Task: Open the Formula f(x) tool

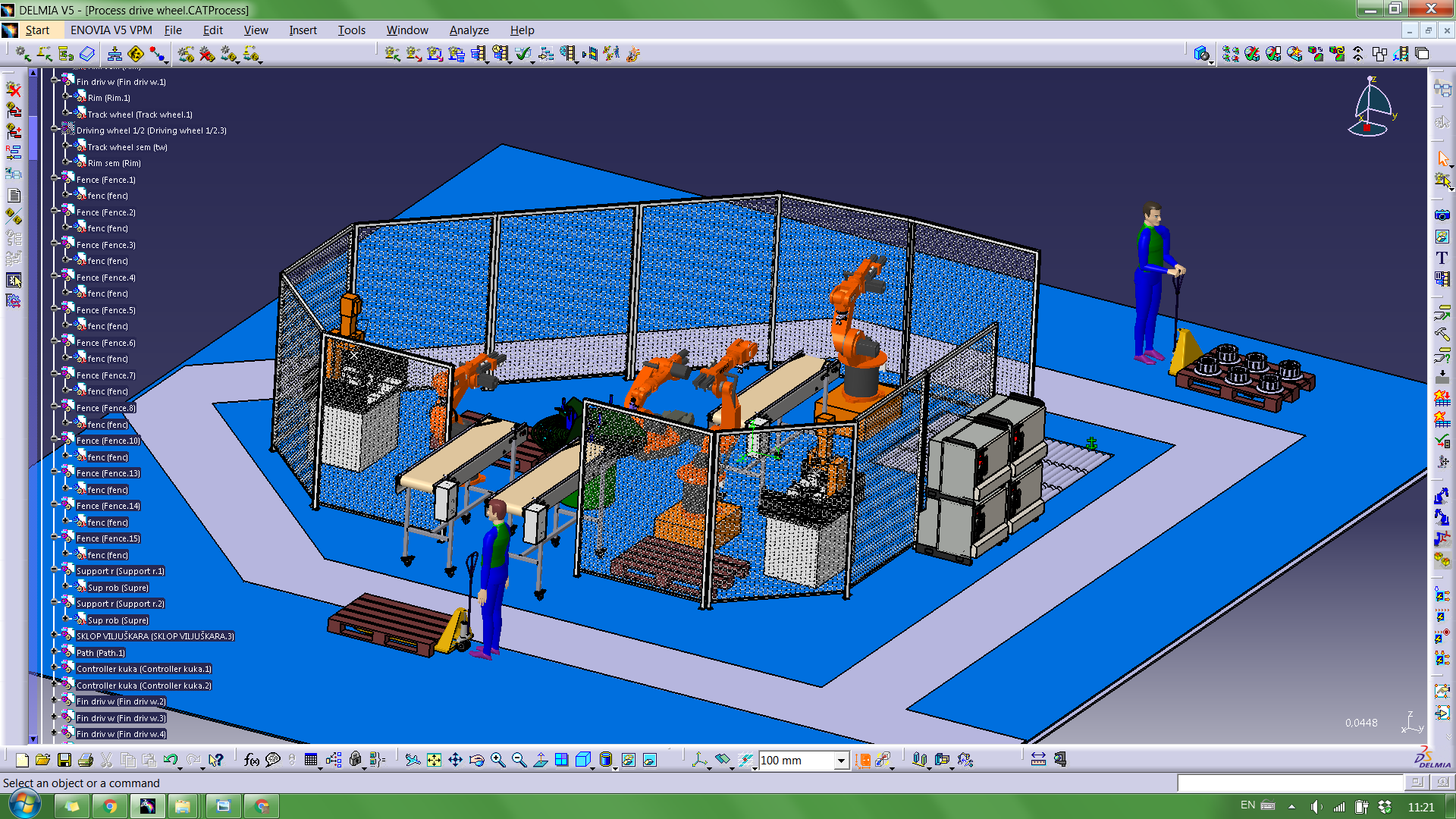Action: [x=252, y=760]
